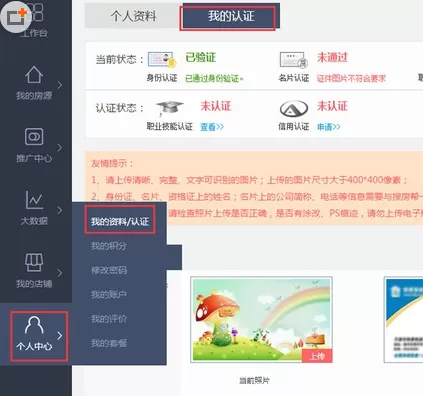Click the 我的房源 house icon
Screen dimensions: 423x396
click(x=34, y=75)
